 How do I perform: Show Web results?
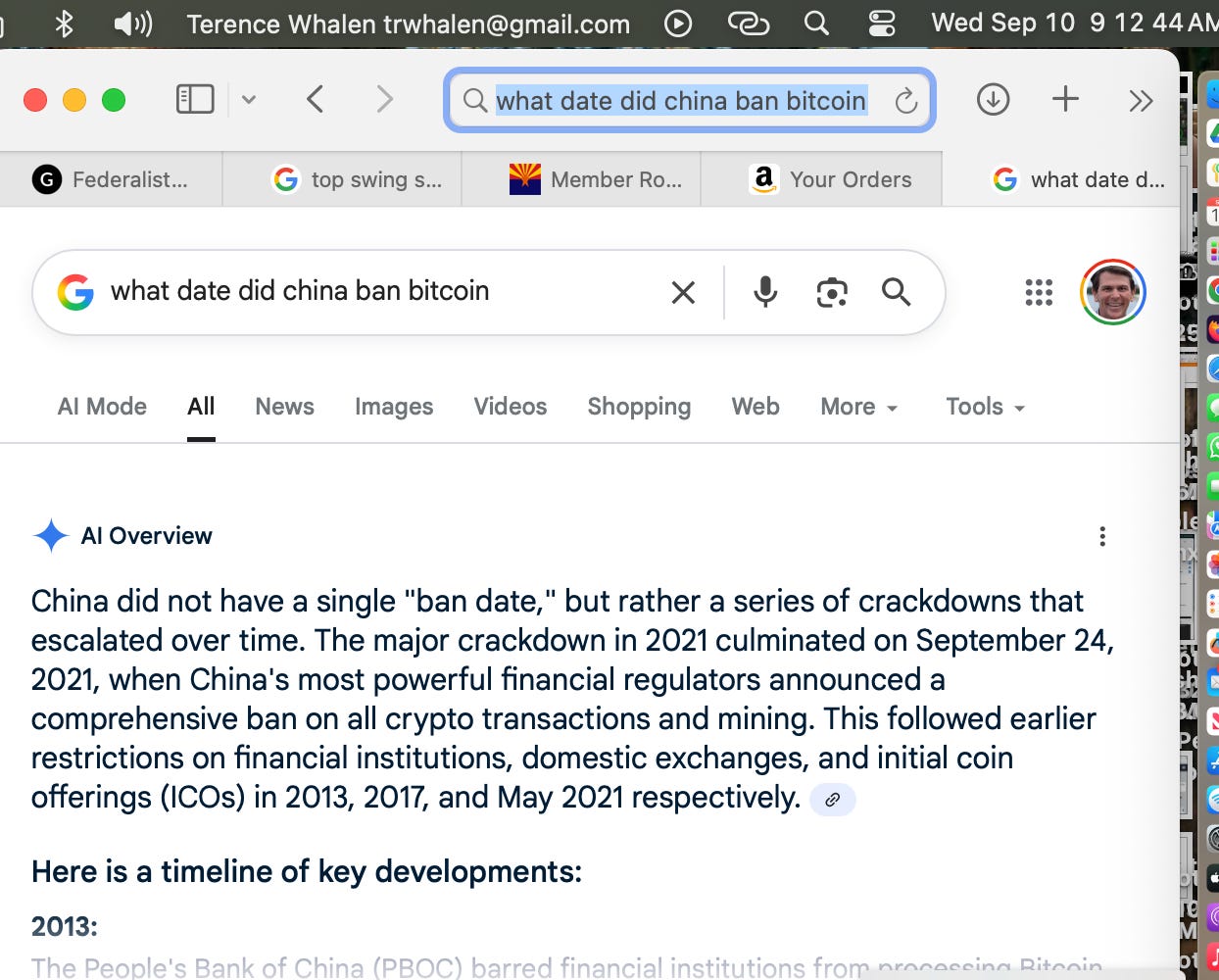point(756,407)
